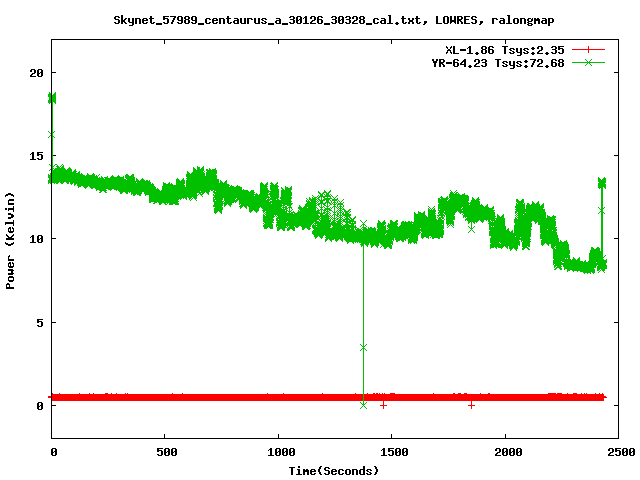Click the Power (Kelvin) y-axis label
Screen dimensions: 640x480
[10, 241]
